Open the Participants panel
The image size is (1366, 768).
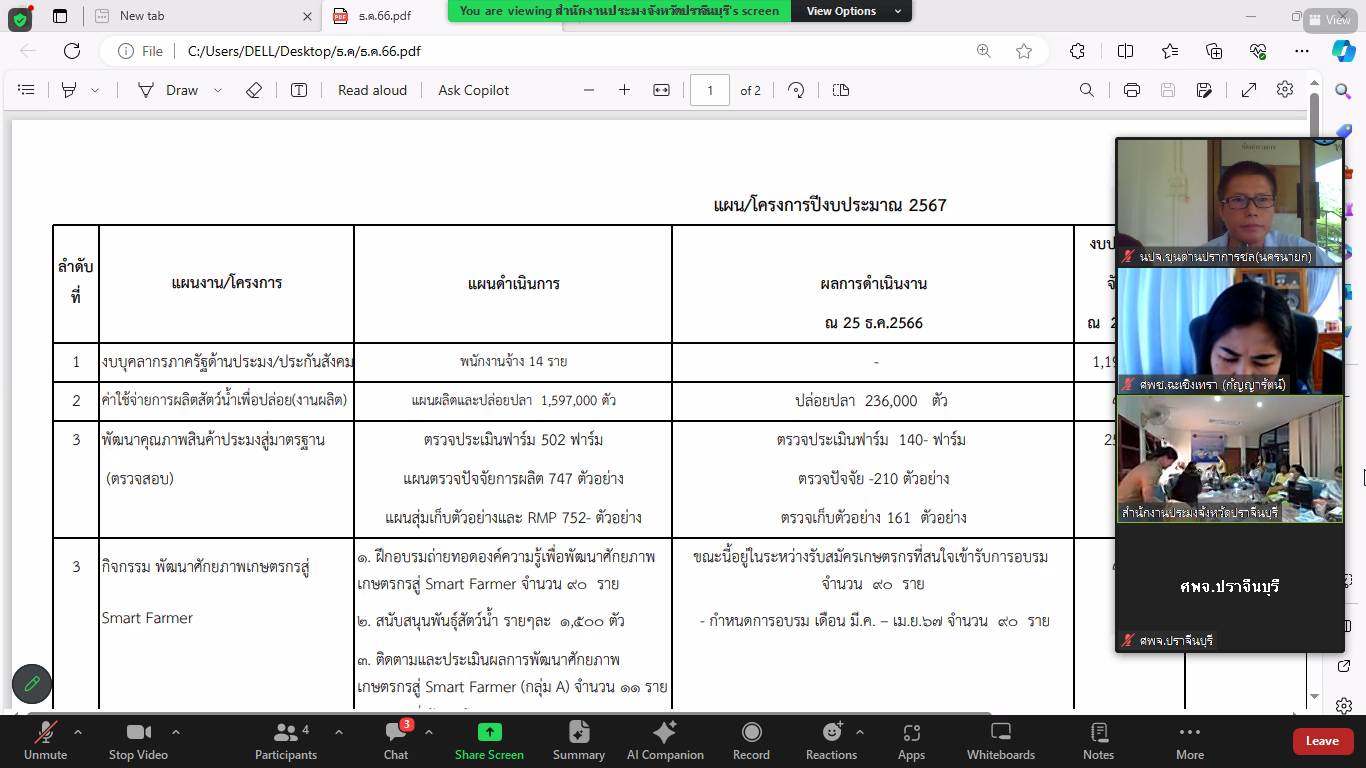pyautogui.click(x=286, y=741)
